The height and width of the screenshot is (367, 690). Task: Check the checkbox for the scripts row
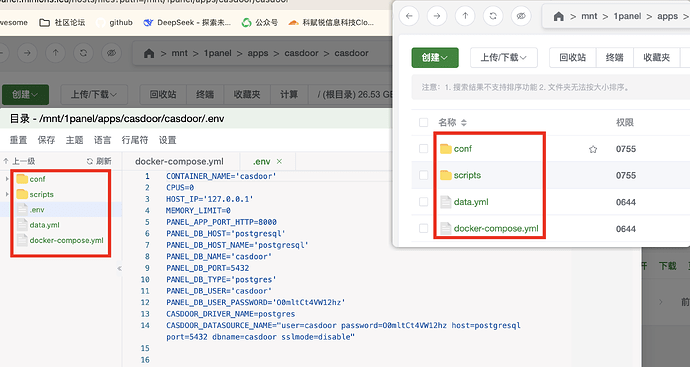[x=423, y=175]
